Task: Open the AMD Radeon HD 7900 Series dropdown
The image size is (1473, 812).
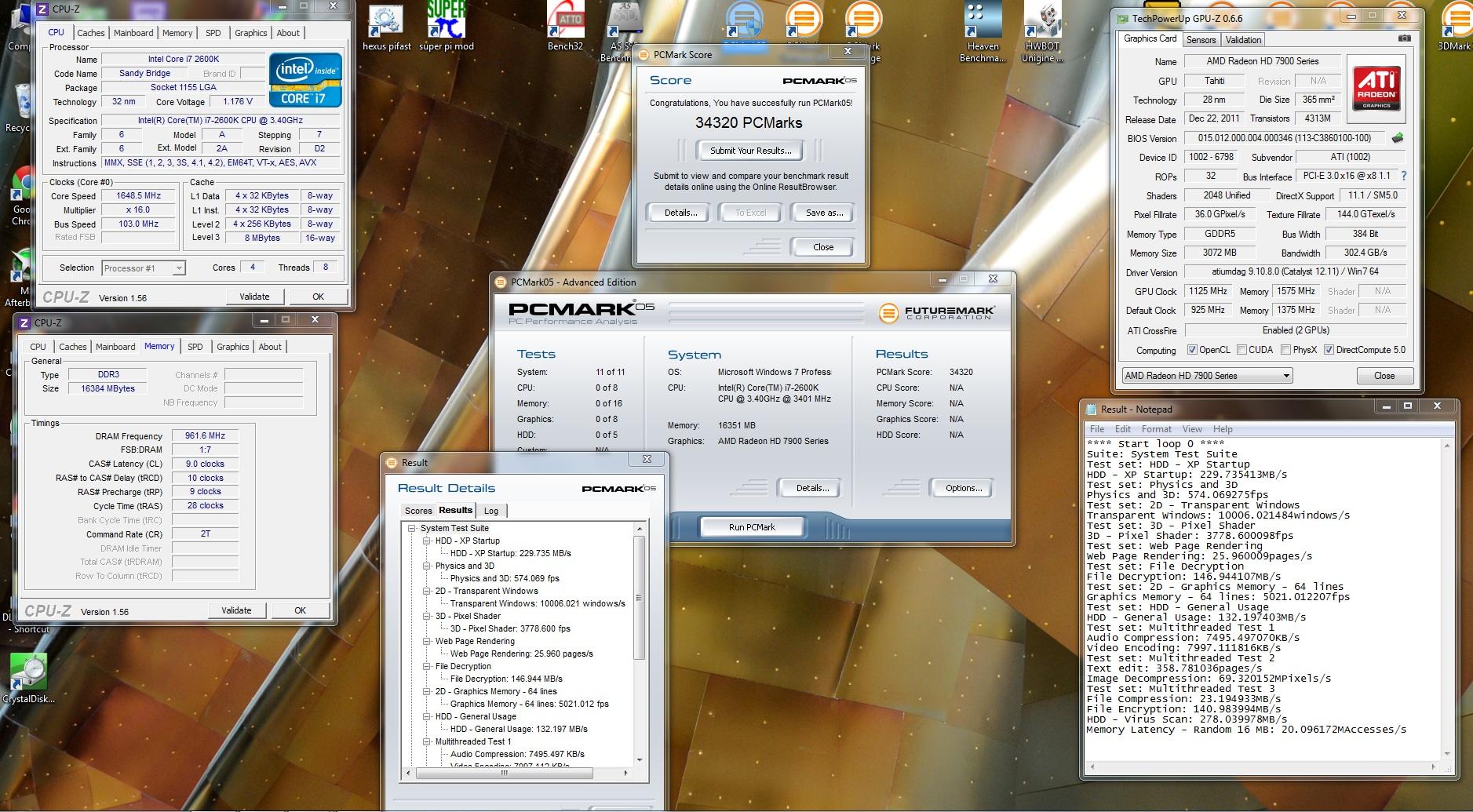Action: point(1207,376)
